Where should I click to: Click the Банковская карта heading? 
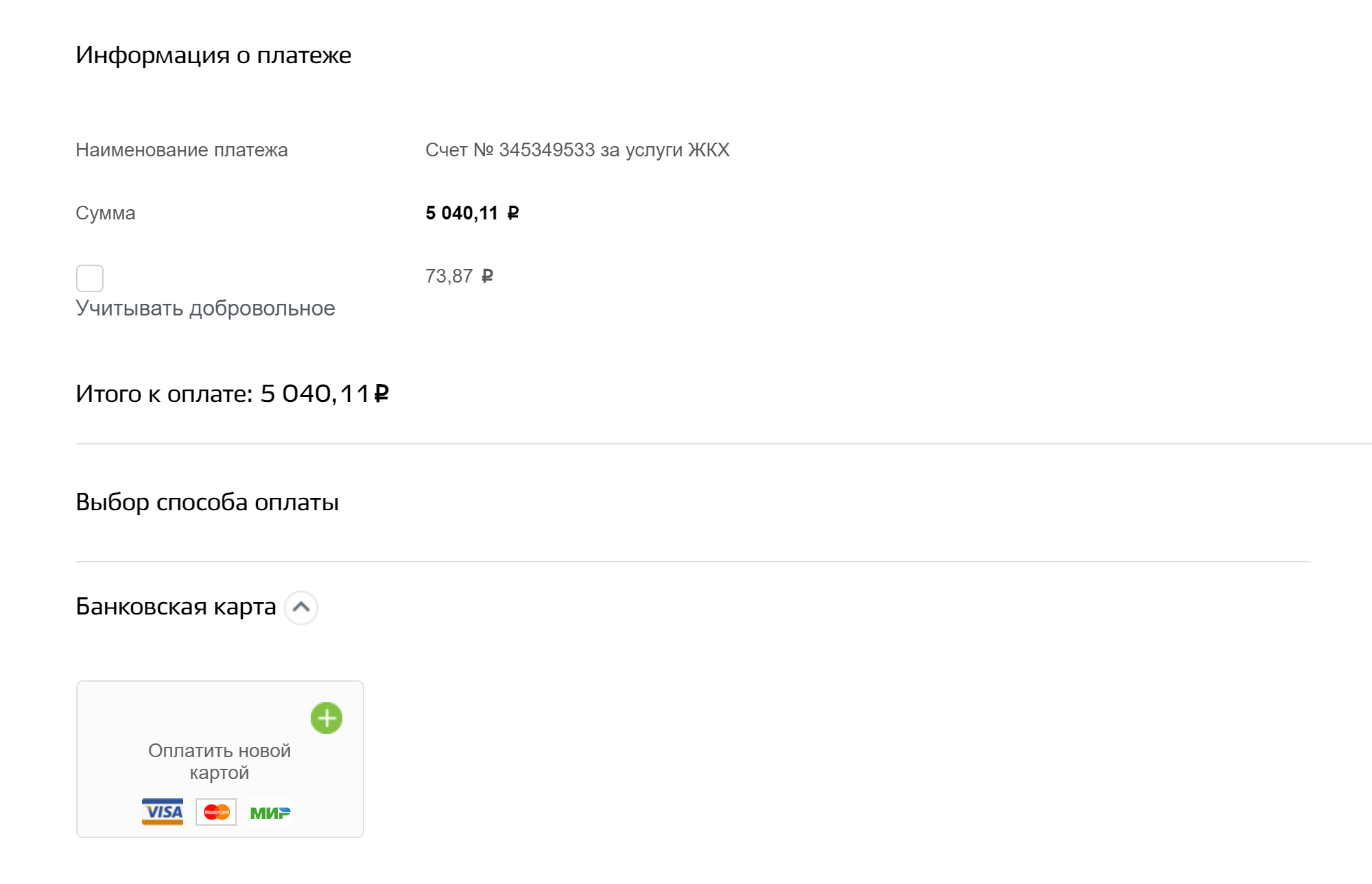[x=176, y=606]
